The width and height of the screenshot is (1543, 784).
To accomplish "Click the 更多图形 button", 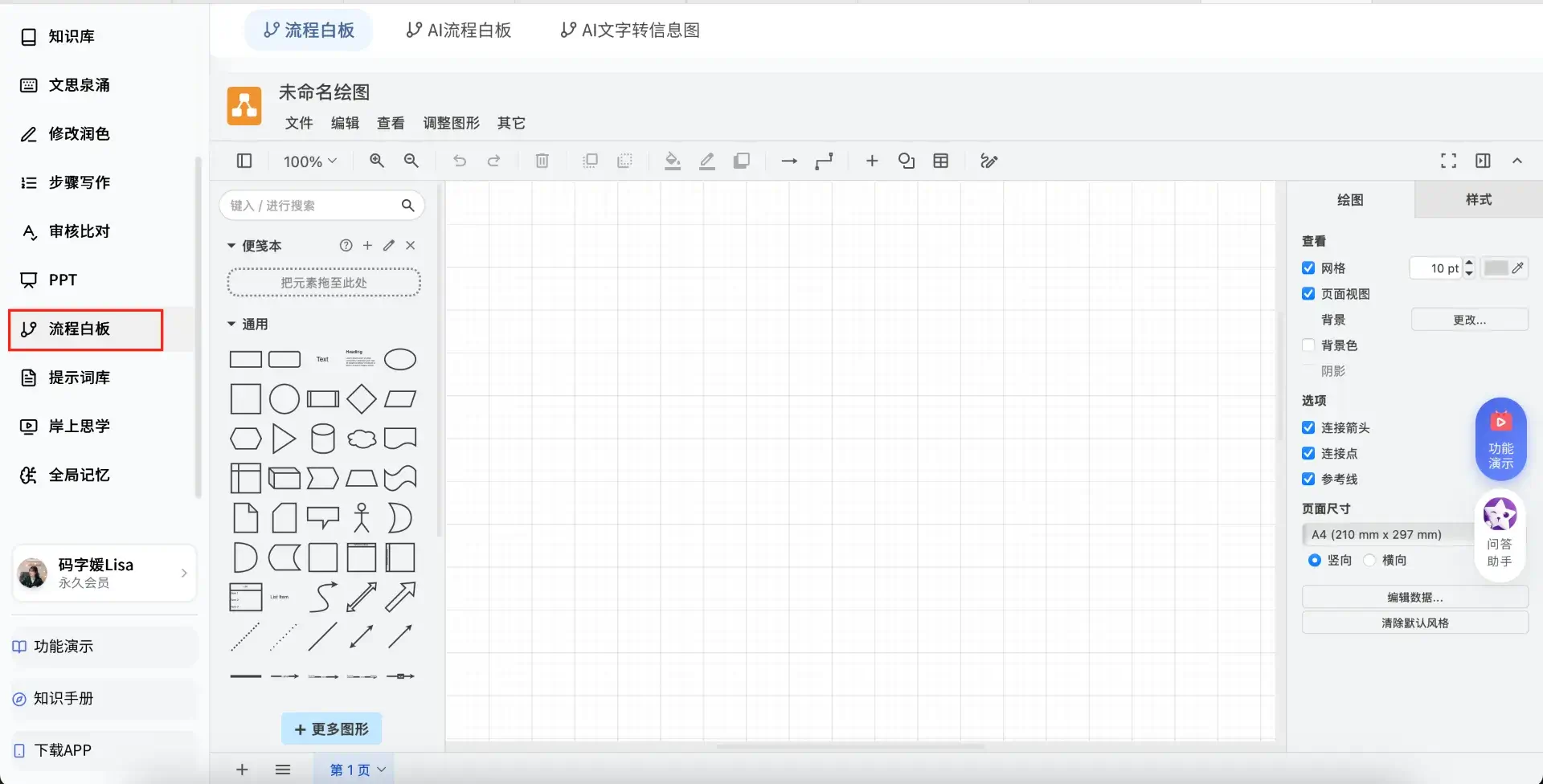I will click(x=331, y=729).
